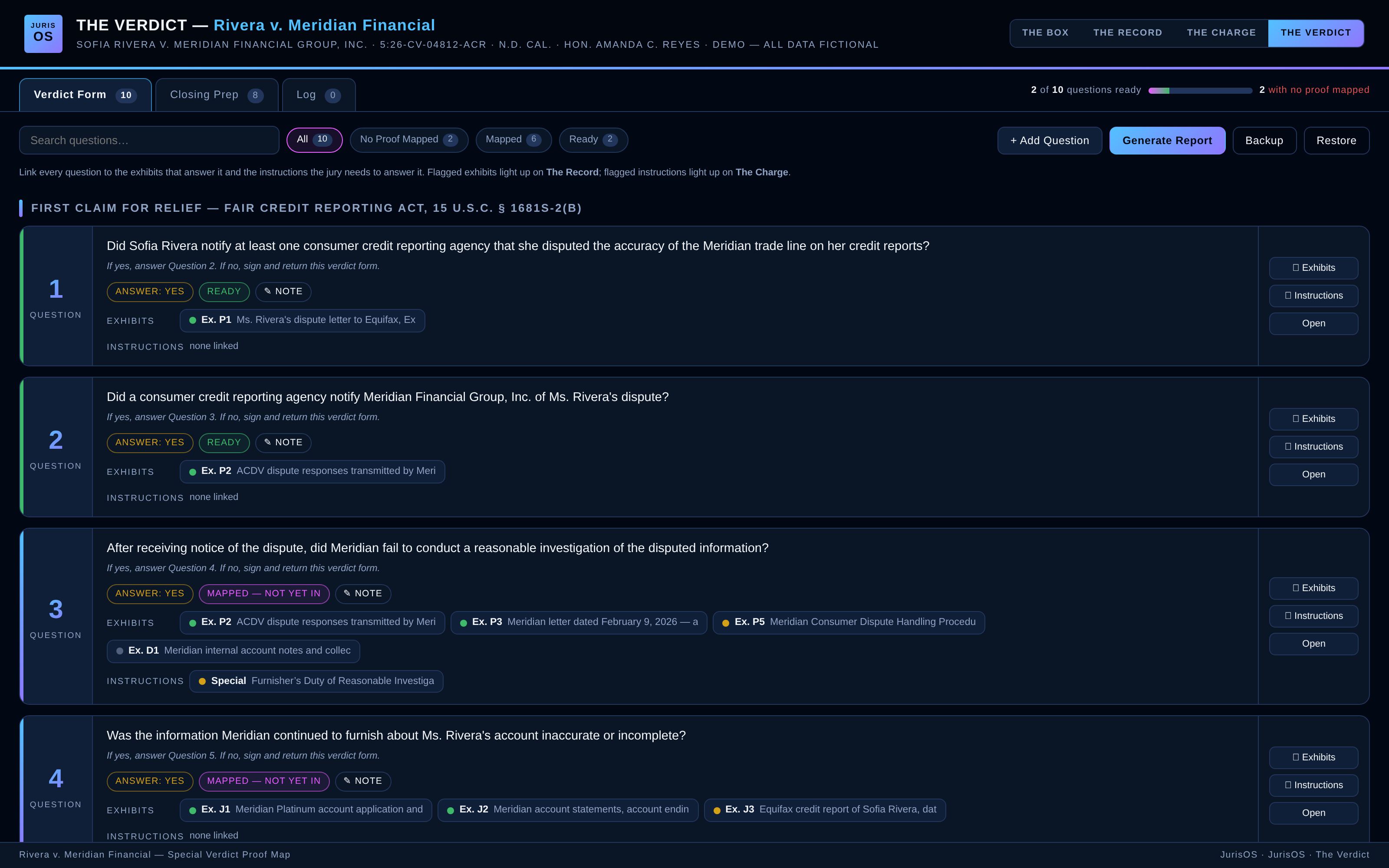Click ANSWER: YES badge on Question 4
This screenshot has width=1389, height=868.
click(150, 781)
